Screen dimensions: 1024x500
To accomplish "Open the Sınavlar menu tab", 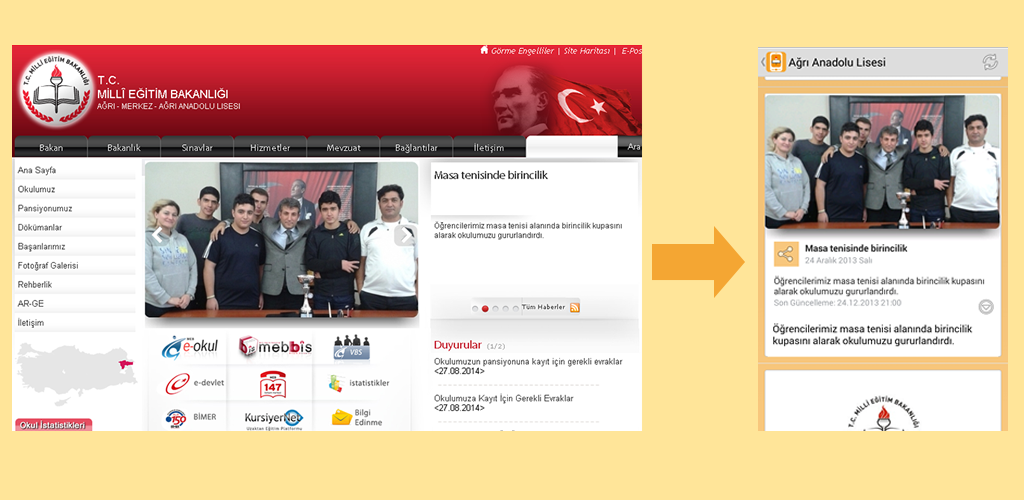I will pyautogui.click(x=197, y=148).
